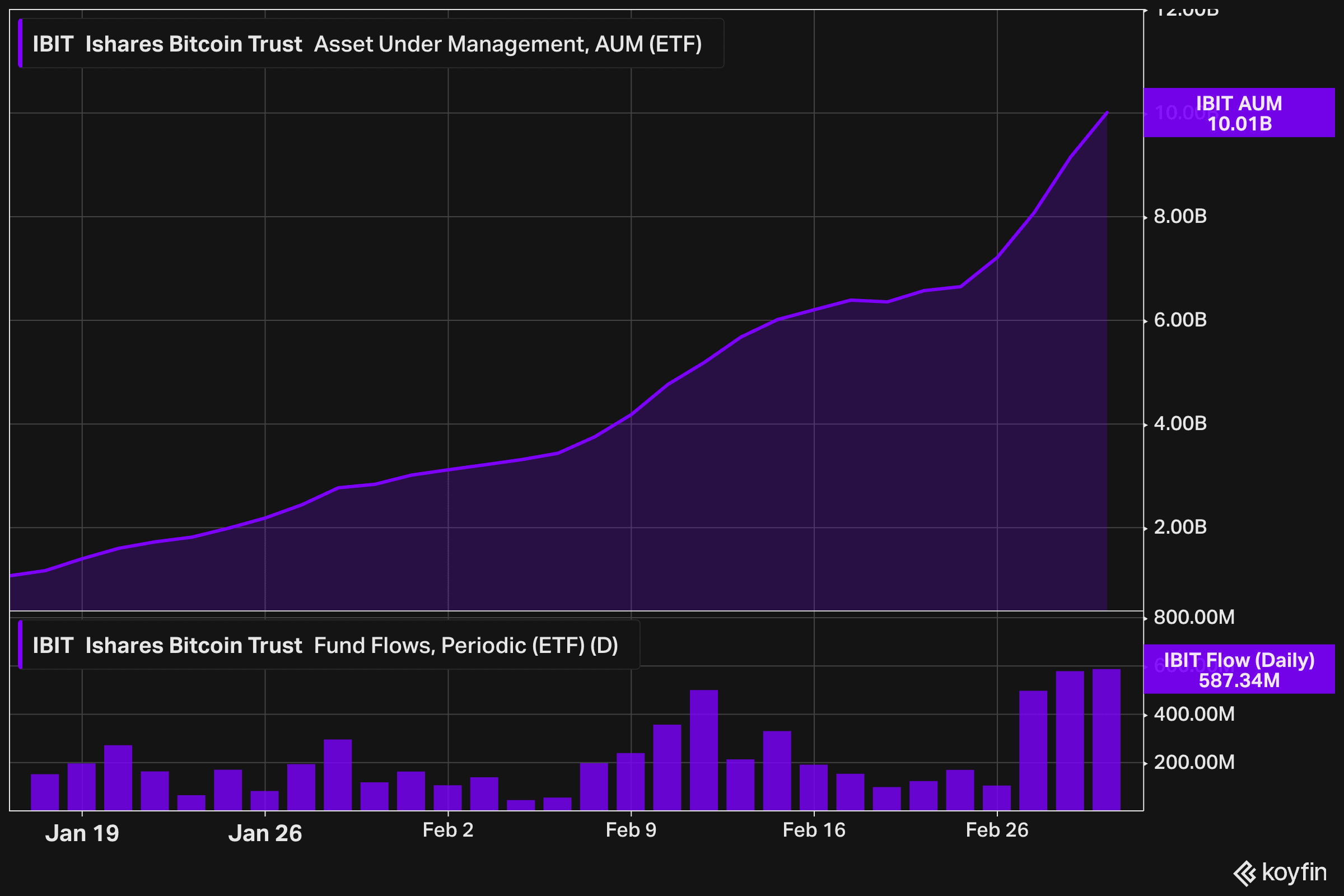This screenshot has width=1344, height=896.
Task: Click the Feb 16 date axis label
Action: (x=814, y=830)
